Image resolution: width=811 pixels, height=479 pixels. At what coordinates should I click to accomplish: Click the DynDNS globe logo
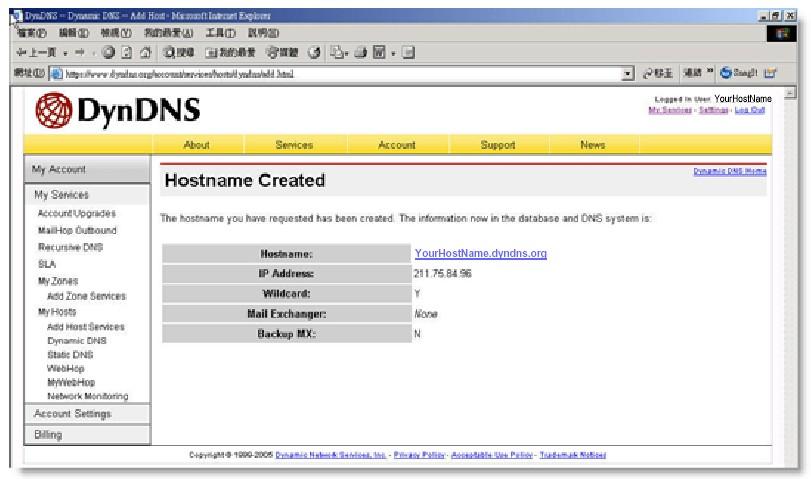pos(53,110)
